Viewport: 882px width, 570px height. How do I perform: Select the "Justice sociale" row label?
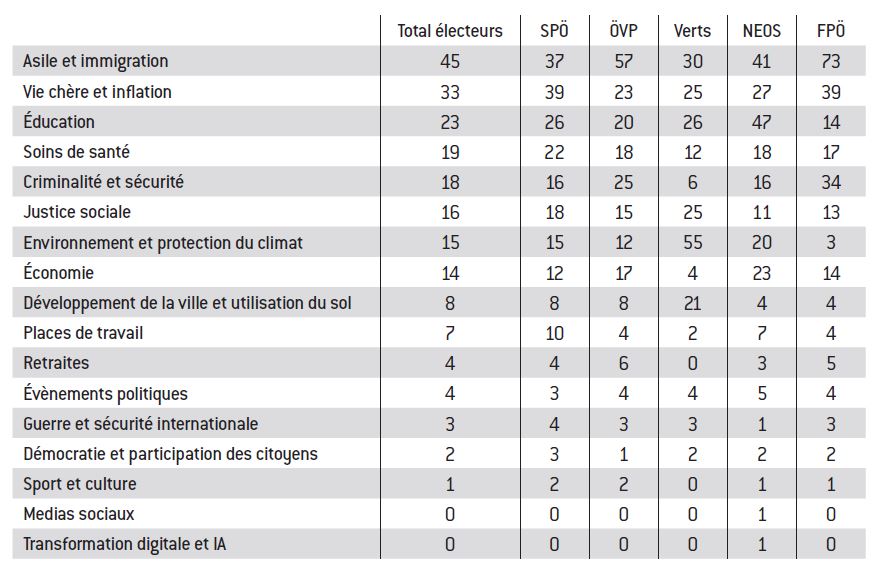[77, 212]
